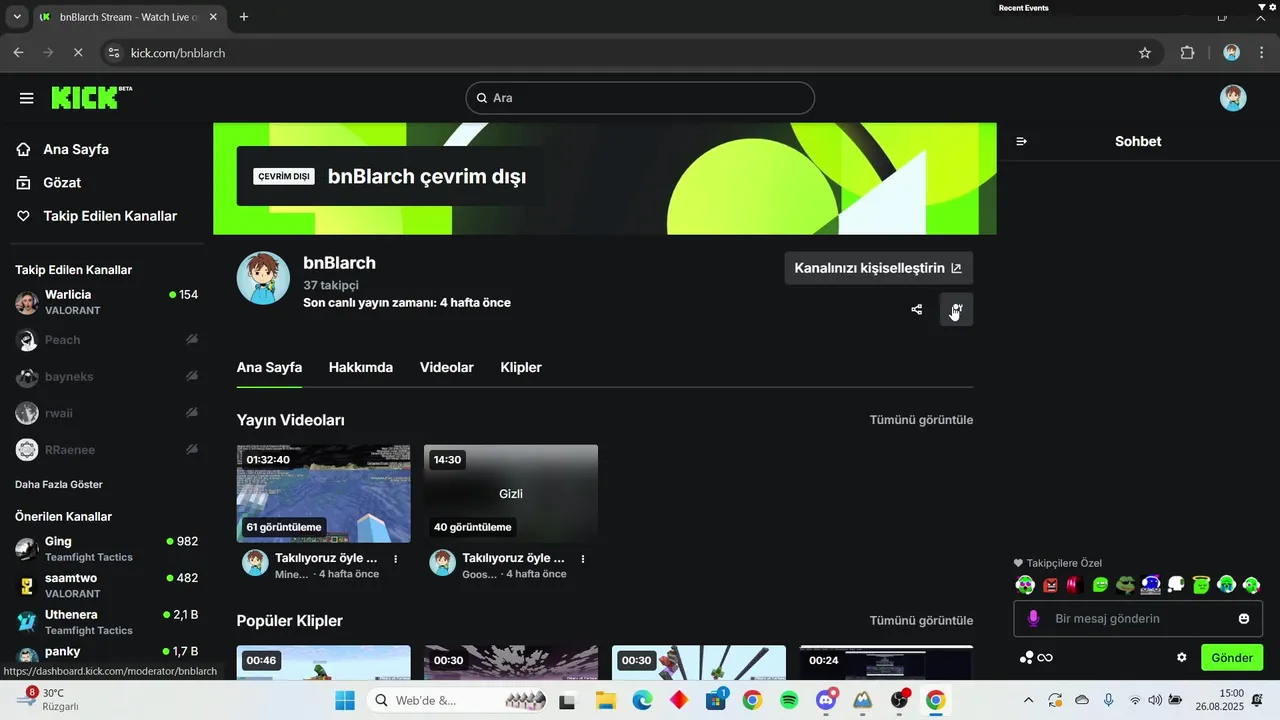Open the offline bayneks channel

(106, 377)
